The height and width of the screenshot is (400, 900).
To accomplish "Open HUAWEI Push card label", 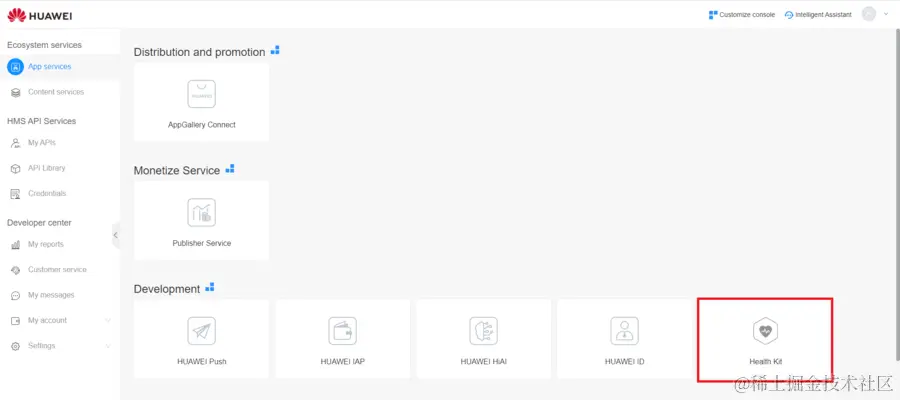I will pyautogui.click(x=201, y=362).
